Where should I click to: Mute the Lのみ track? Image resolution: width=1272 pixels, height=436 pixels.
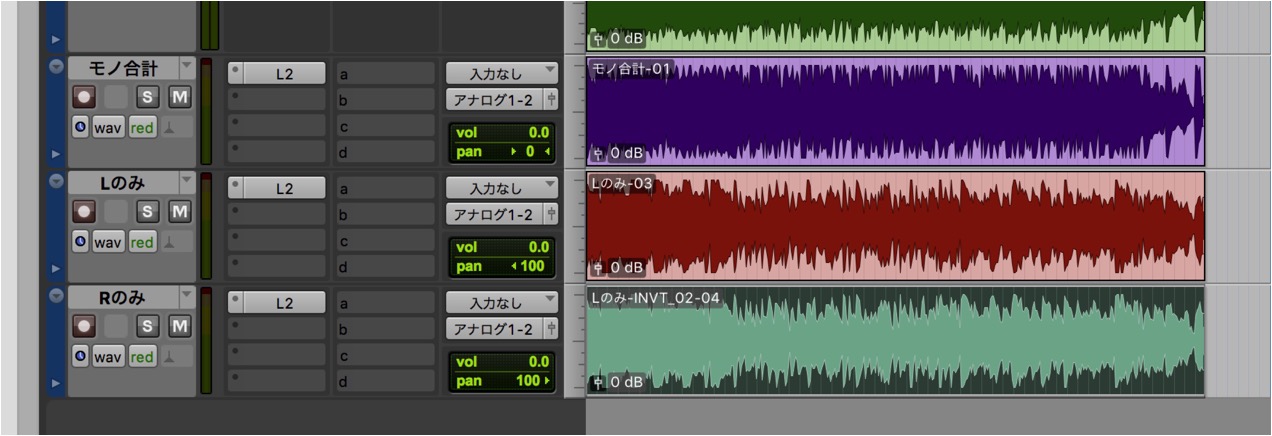pos(179,212)
